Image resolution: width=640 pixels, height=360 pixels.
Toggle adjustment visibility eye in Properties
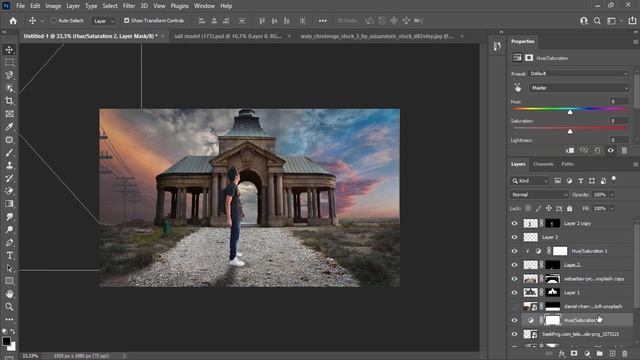click(x=611, y=151)
